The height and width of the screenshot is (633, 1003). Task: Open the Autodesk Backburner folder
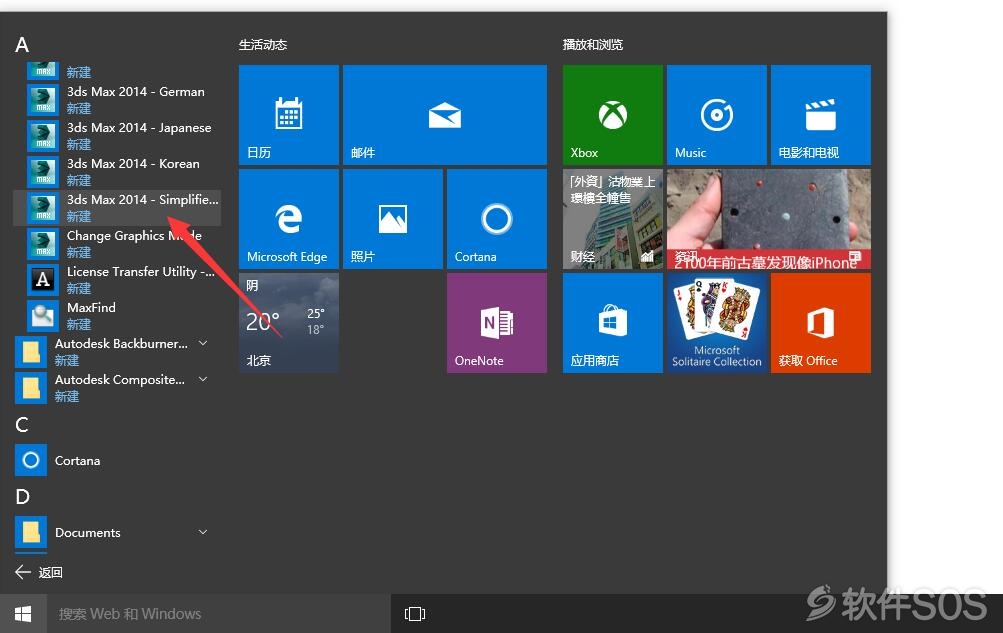tap(117, 352)
